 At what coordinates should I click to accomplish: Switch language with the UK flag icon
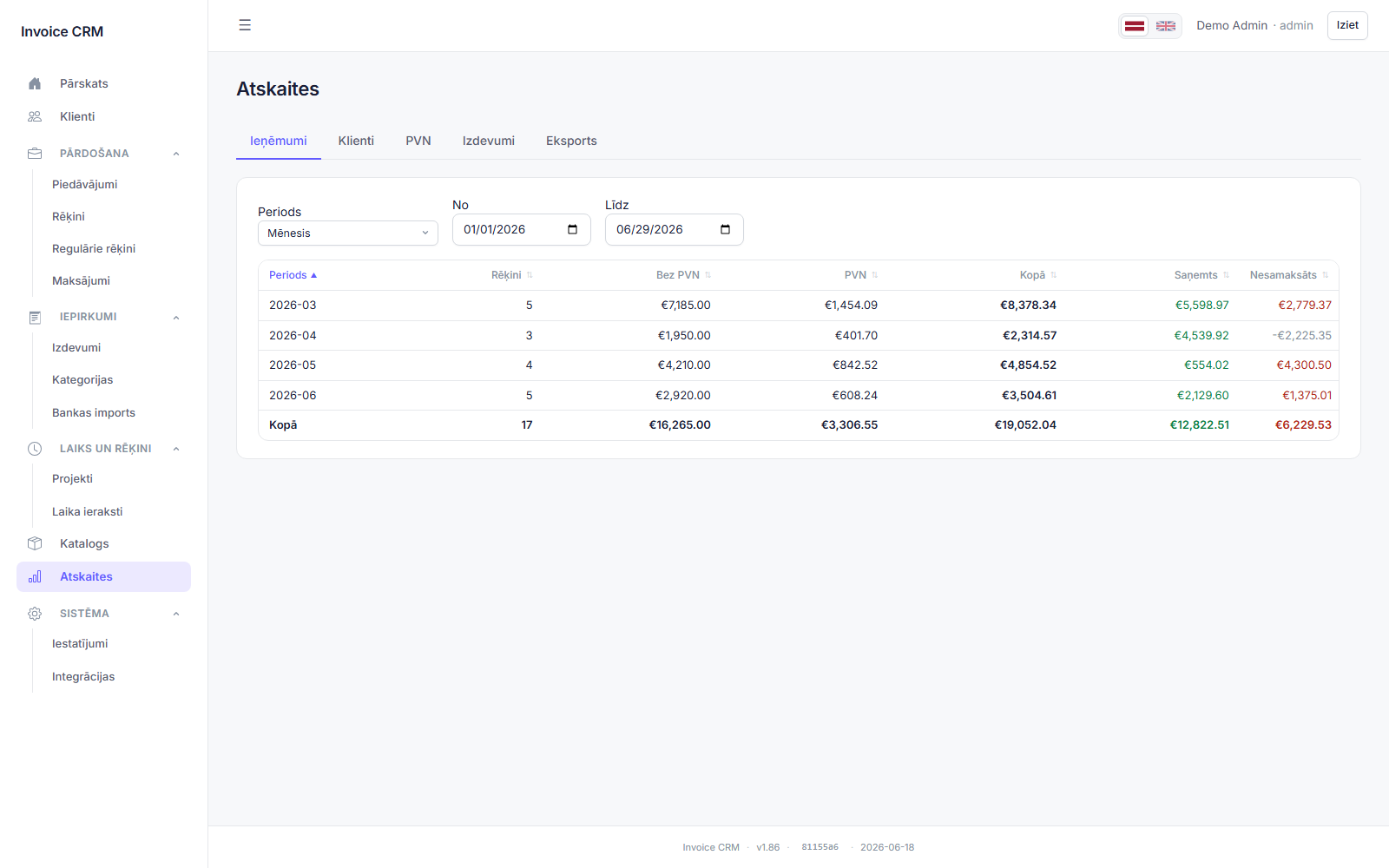pyautogui.click(x=1166, y=26)
